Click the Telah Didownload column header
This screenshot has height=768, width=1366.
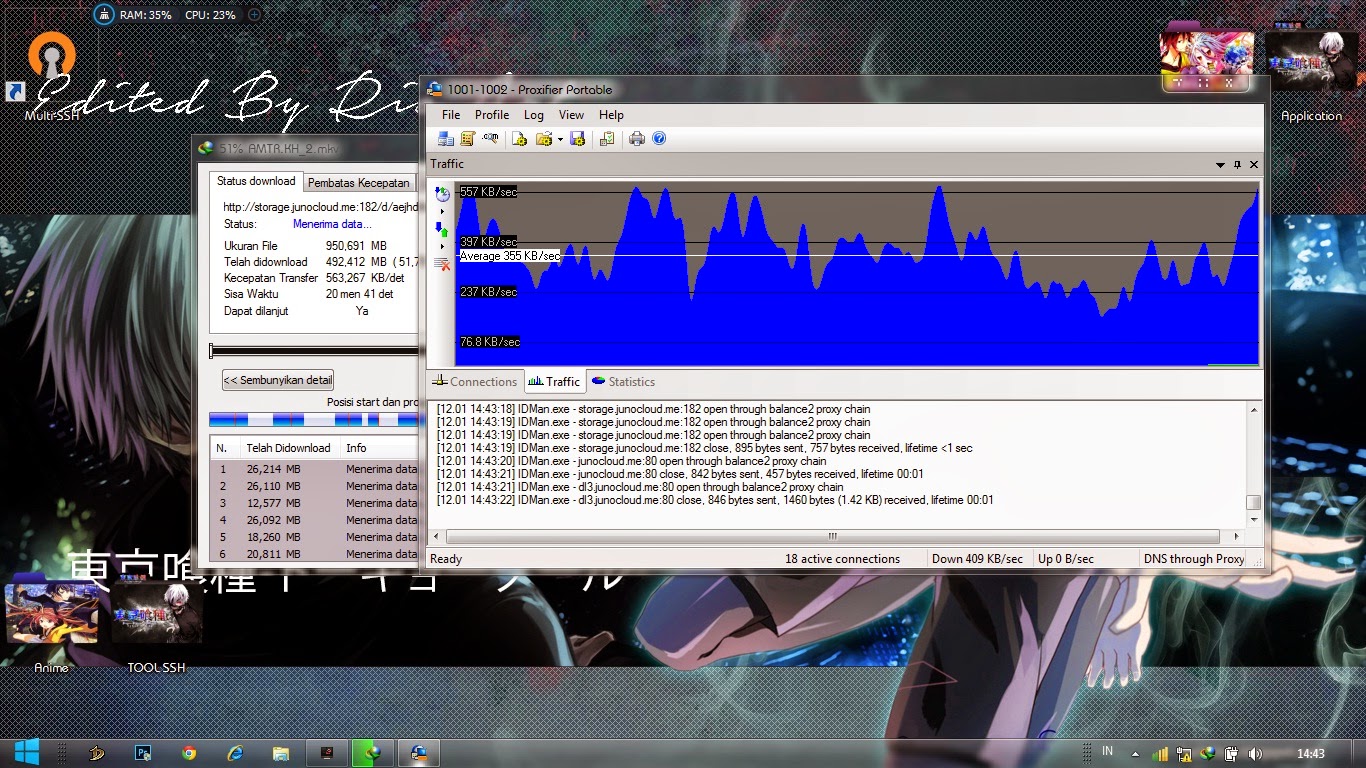pos(289,448)
